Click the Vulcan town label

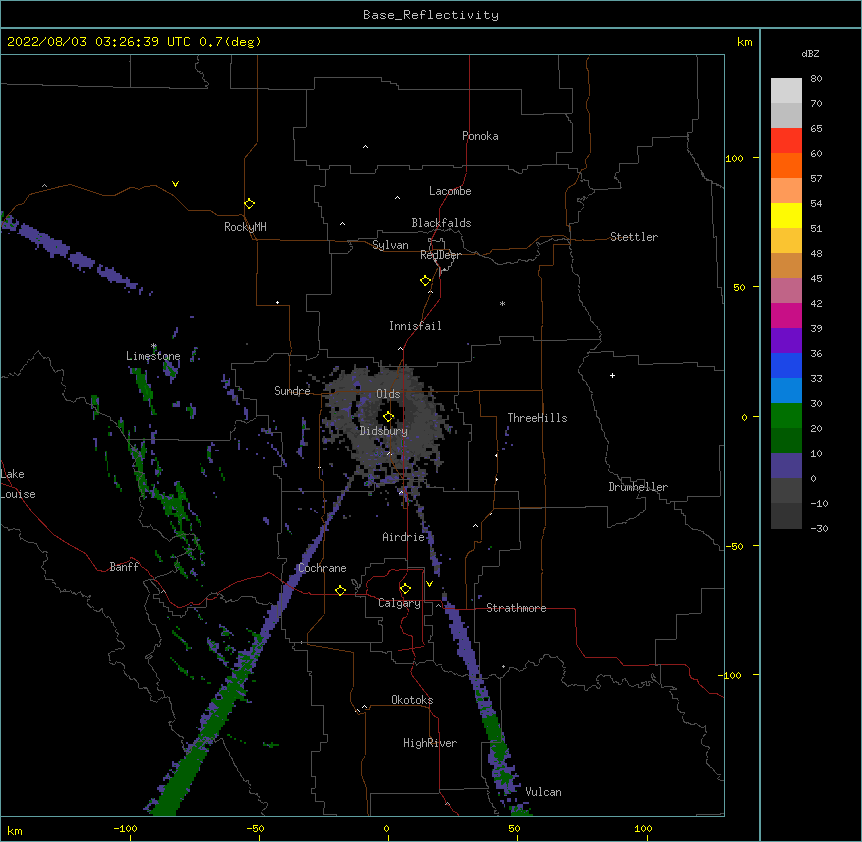point(543,792)
